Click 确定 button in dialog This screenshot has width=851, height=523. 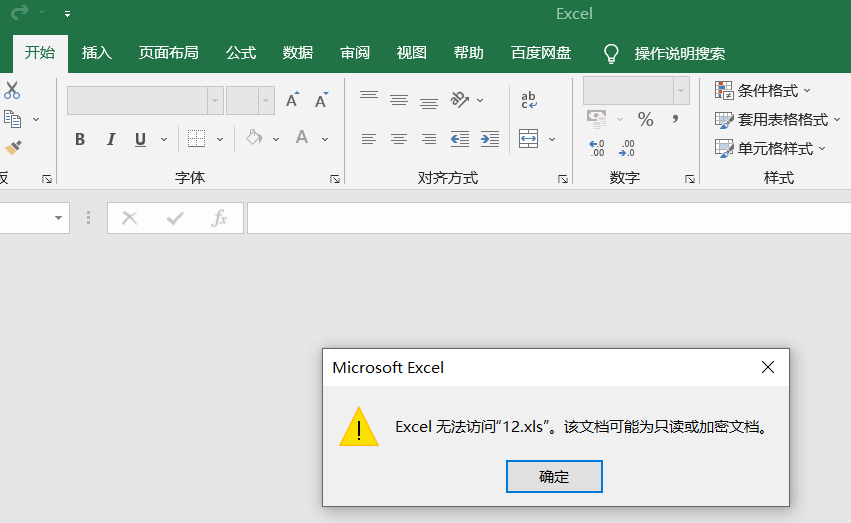tap(554, 476)
